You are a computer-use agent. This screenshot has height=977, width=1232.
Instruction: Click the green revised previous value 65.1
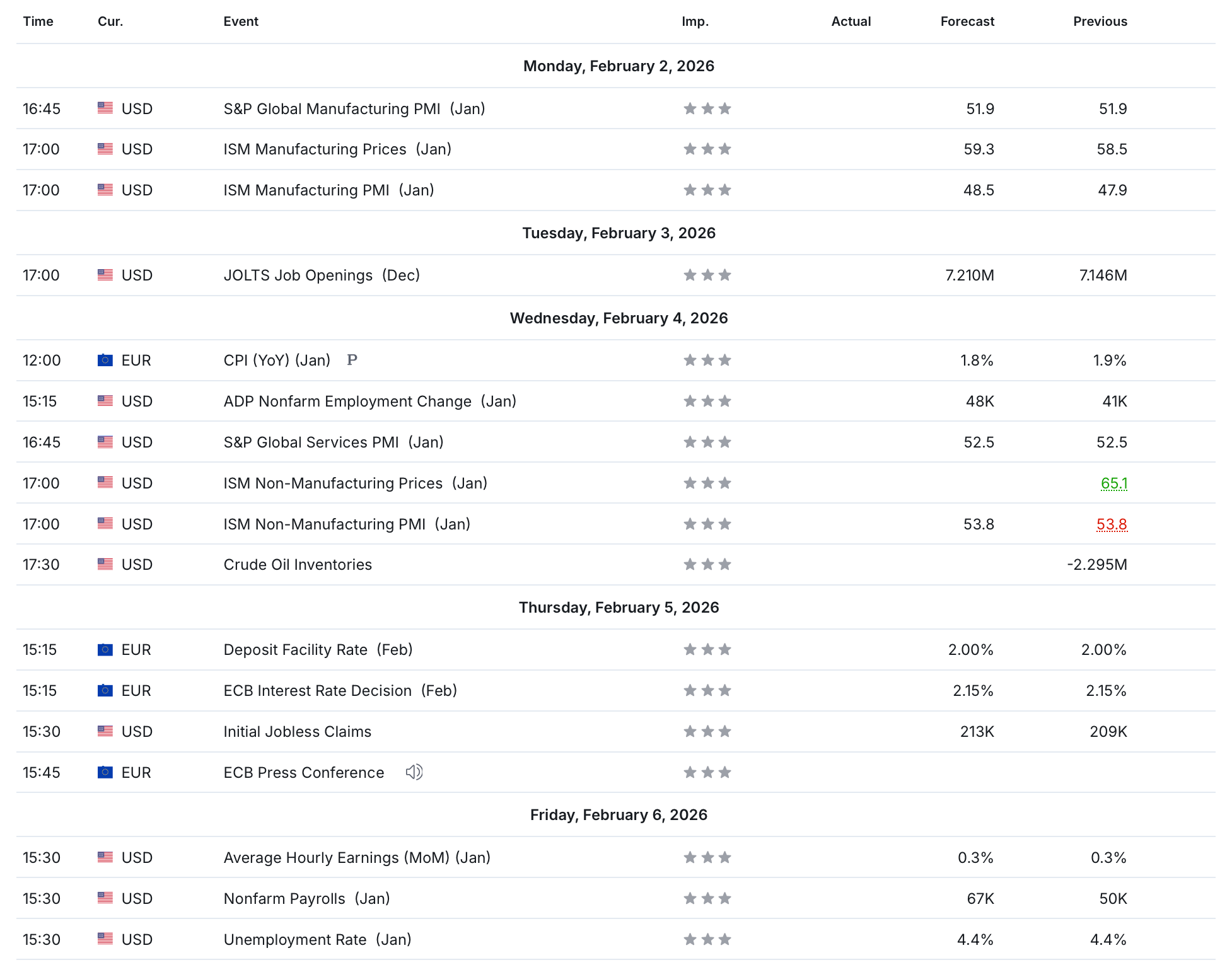(x=1113, y=483)
